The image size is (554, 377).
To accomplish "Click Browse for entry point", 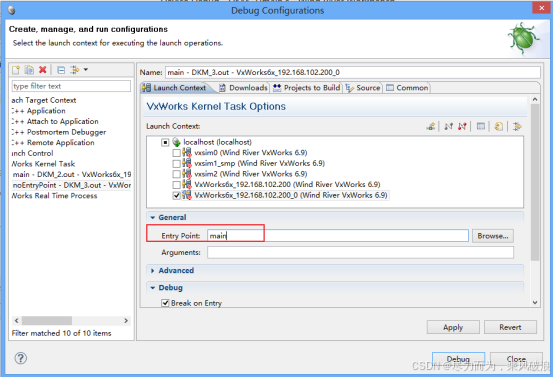I will click(493, 236).
